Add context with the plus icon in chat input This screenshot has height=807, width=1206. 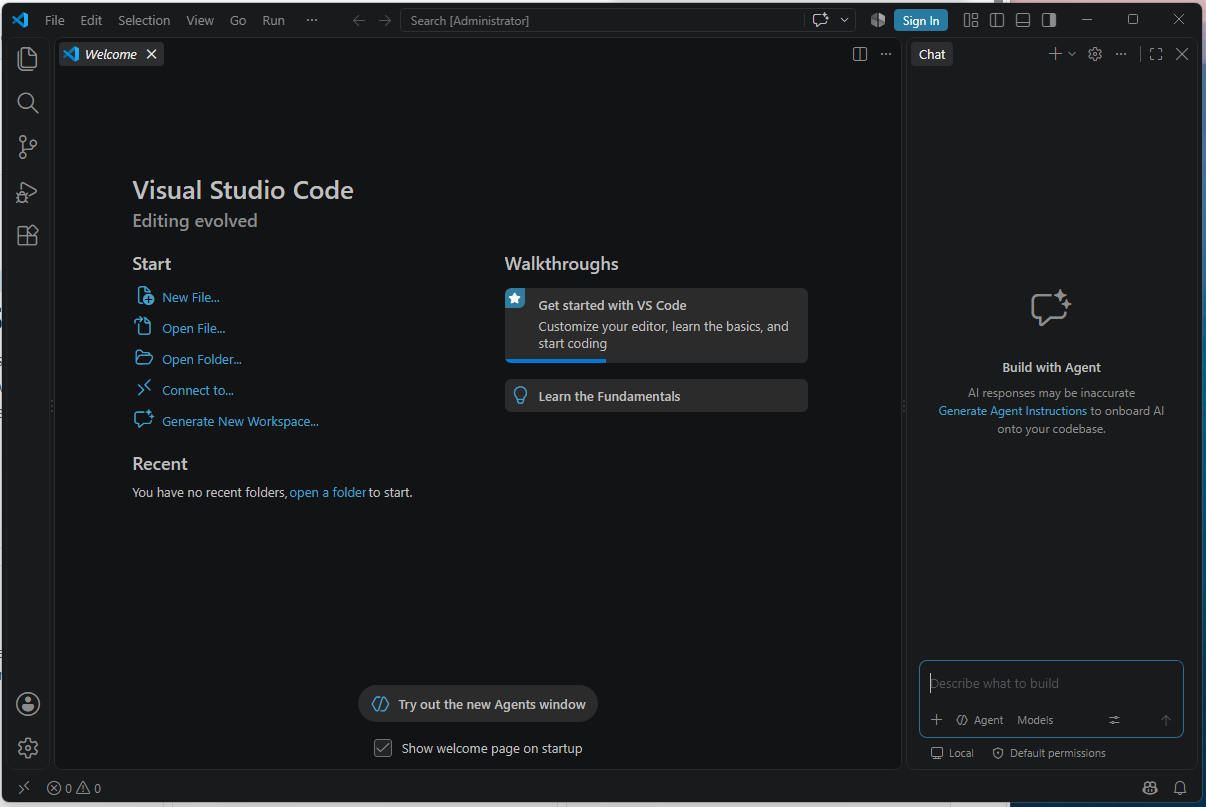pyautogui.click(x=937, y=720)
